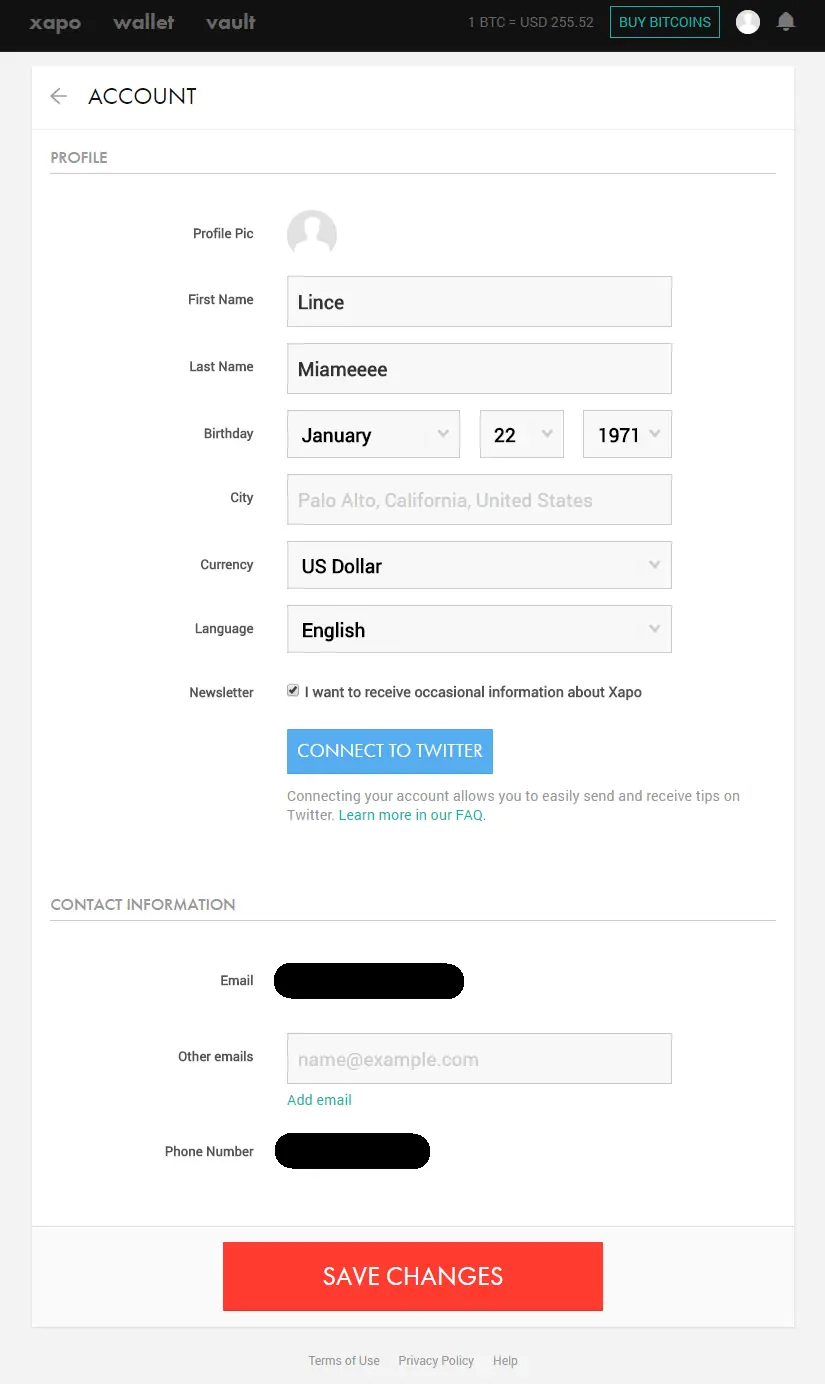The width and height of the screenshot is (825, 1384).
Task: Click the xapo logo
Action: pyautogui.click(x=55, y=22)
